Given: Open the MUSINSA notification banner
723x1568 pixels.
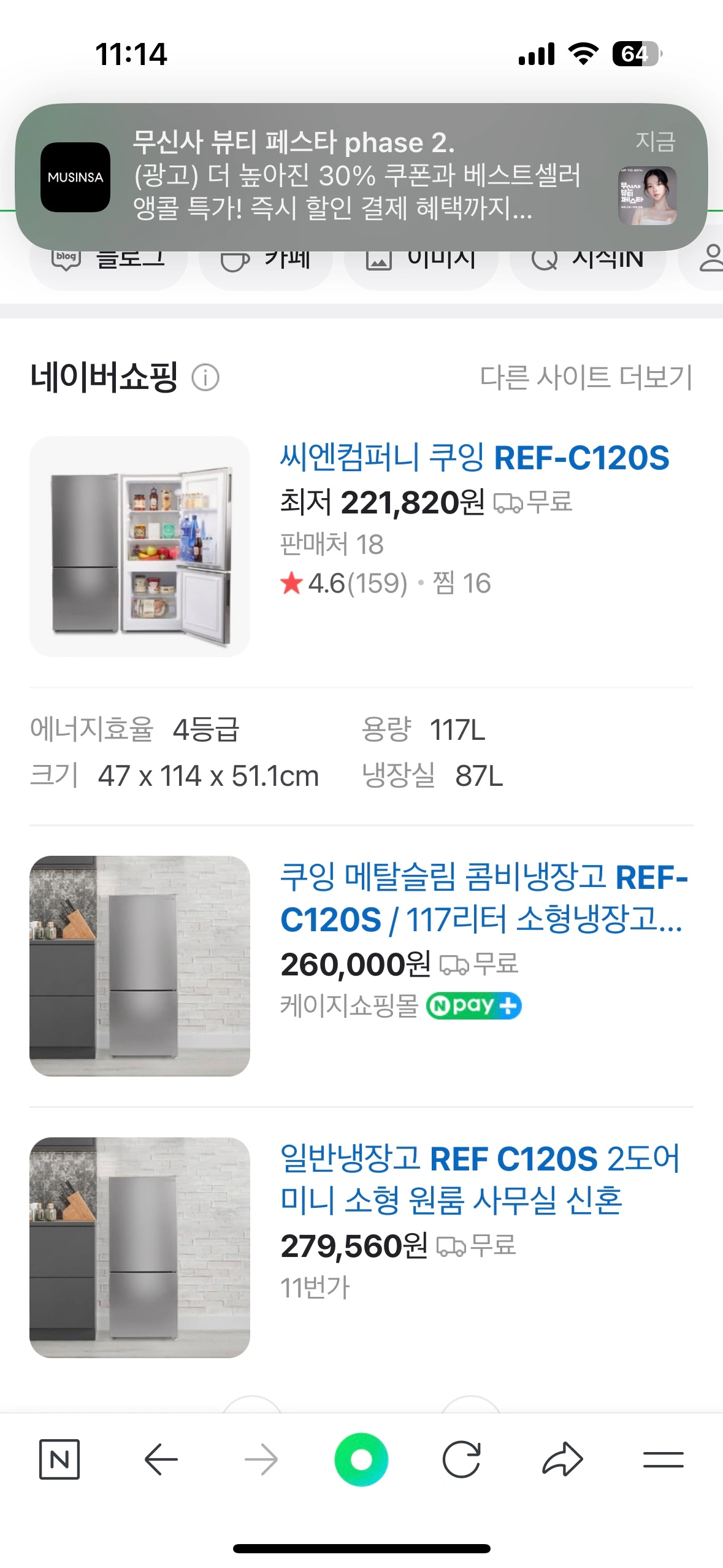Looking at the screenshot, I should tap(356, 176).
